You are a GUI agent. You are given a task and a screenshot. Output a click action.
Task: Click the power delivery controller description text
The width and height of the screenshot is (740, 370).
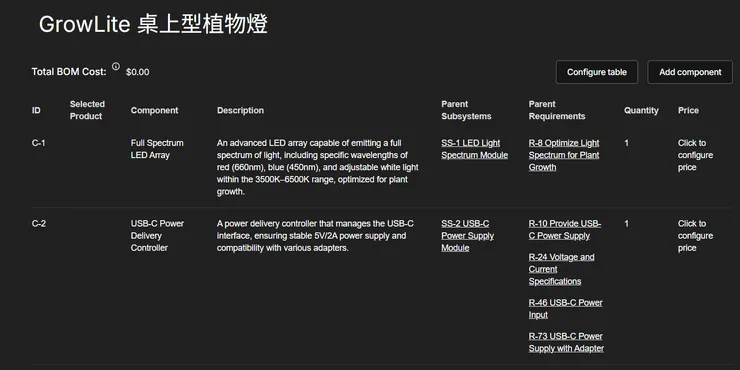coord(315,235)
